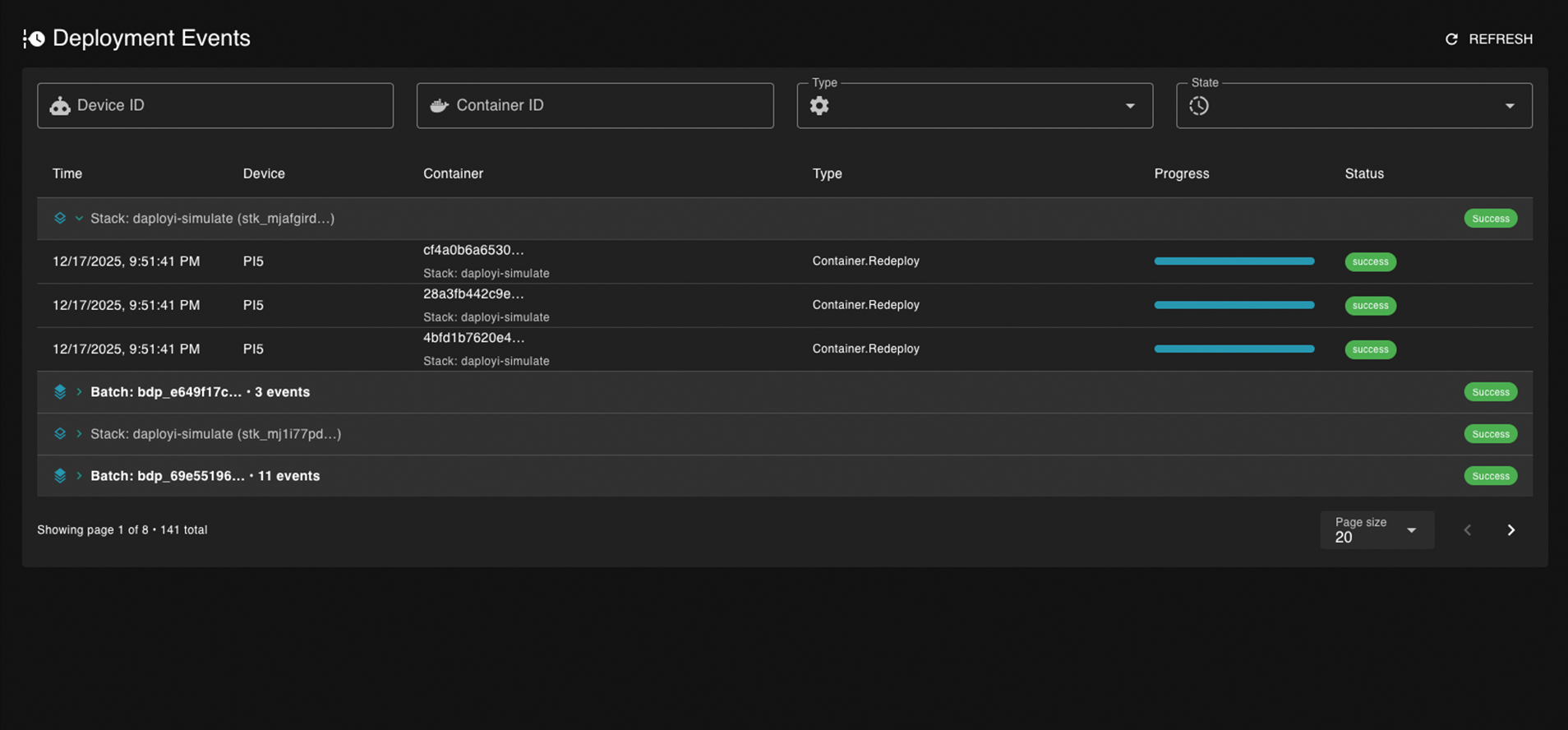The height and width of the screenshot is (730, 1568).
Task: Click the progress bar for container 4bfd1b7620e4
Action: point(1234,349)
